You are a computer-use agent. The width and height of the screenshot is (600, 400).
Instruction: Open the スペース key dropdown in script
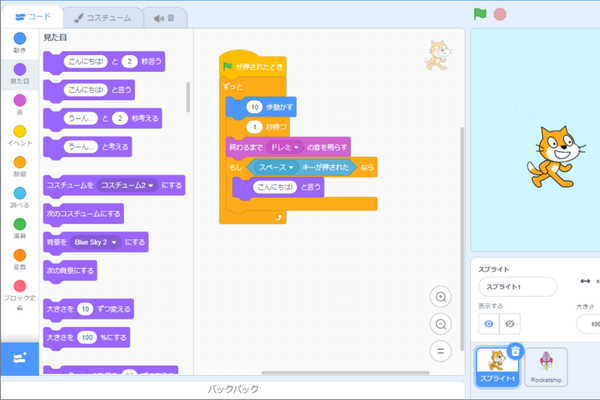pos(276,167)
